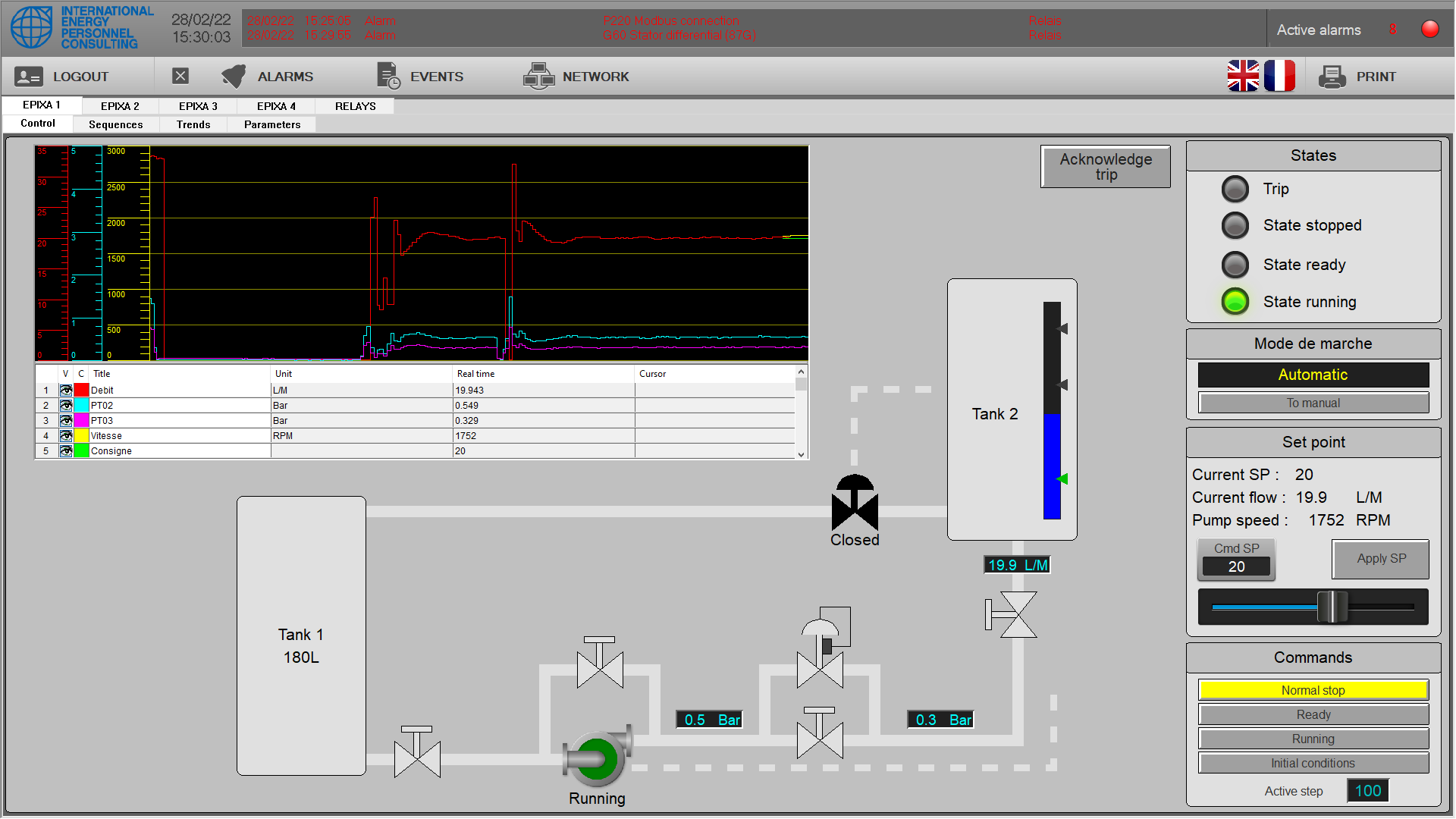The image size is (1456, 819).
Task: Click the French flag language icon
Action: (x=1279, y=76)
